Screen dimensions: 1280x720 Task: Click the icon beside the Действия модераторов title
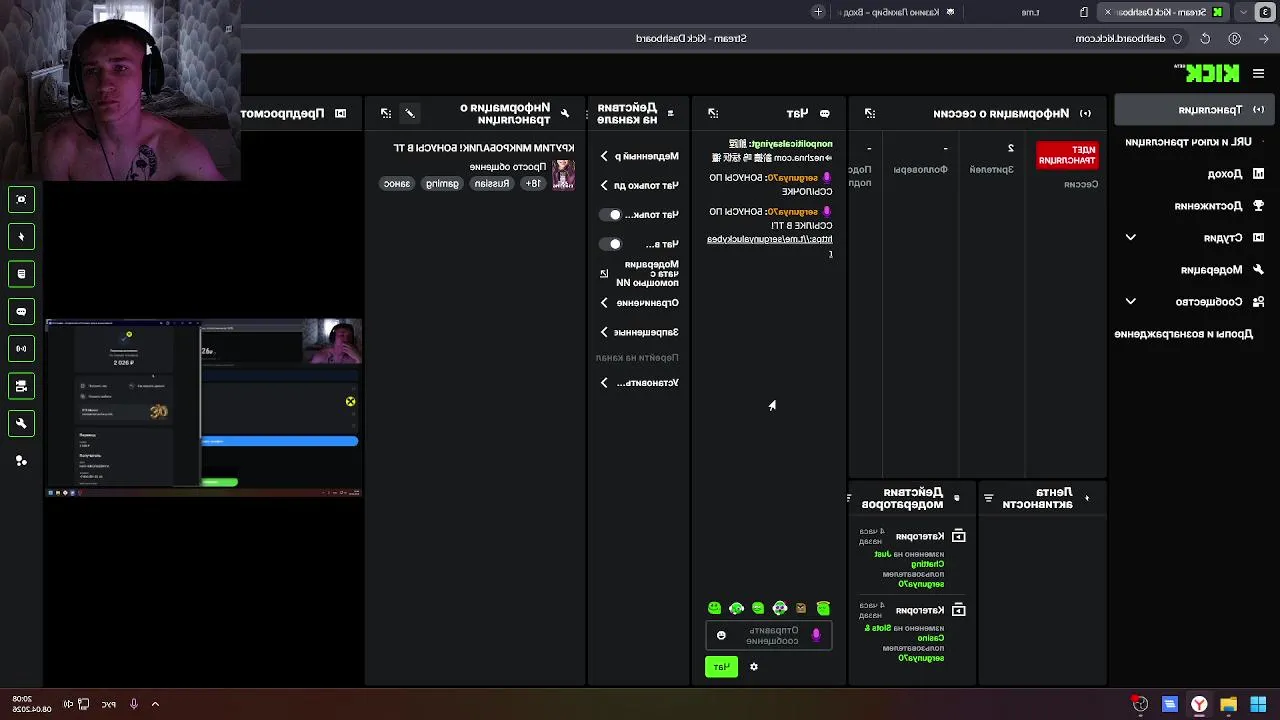956,498
